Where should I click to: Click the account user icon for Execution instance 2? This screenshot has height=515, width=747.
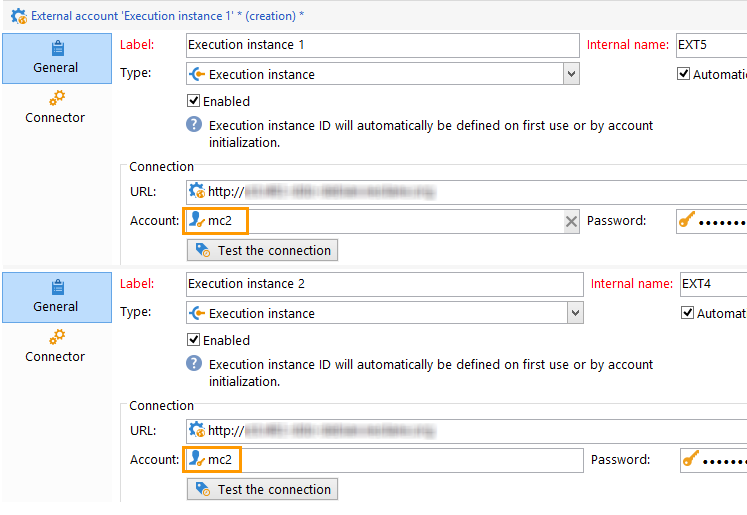197,460
